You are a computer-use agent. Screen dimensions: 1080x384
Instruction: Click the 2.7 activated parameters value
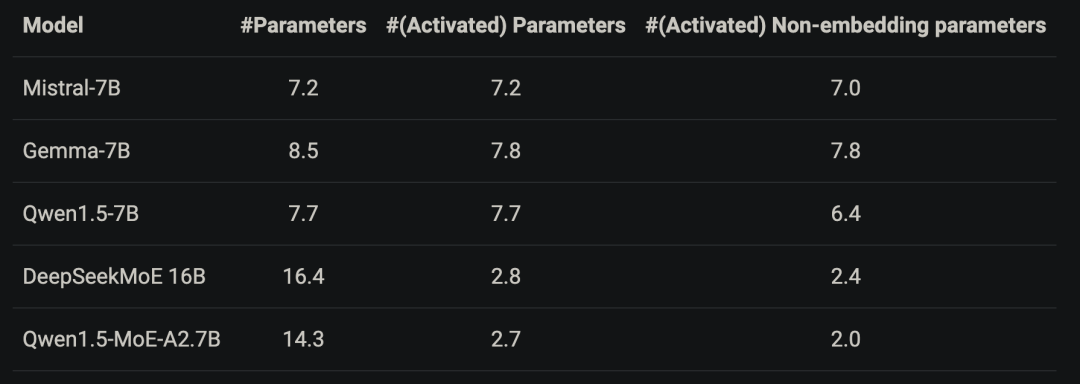tap(506, 339)
